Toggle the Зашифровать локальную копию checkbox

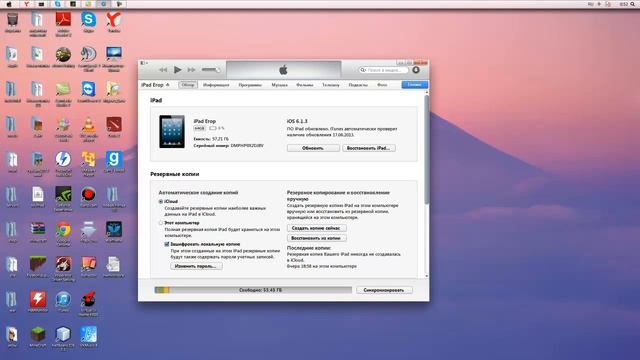click(x=167, y=244)
